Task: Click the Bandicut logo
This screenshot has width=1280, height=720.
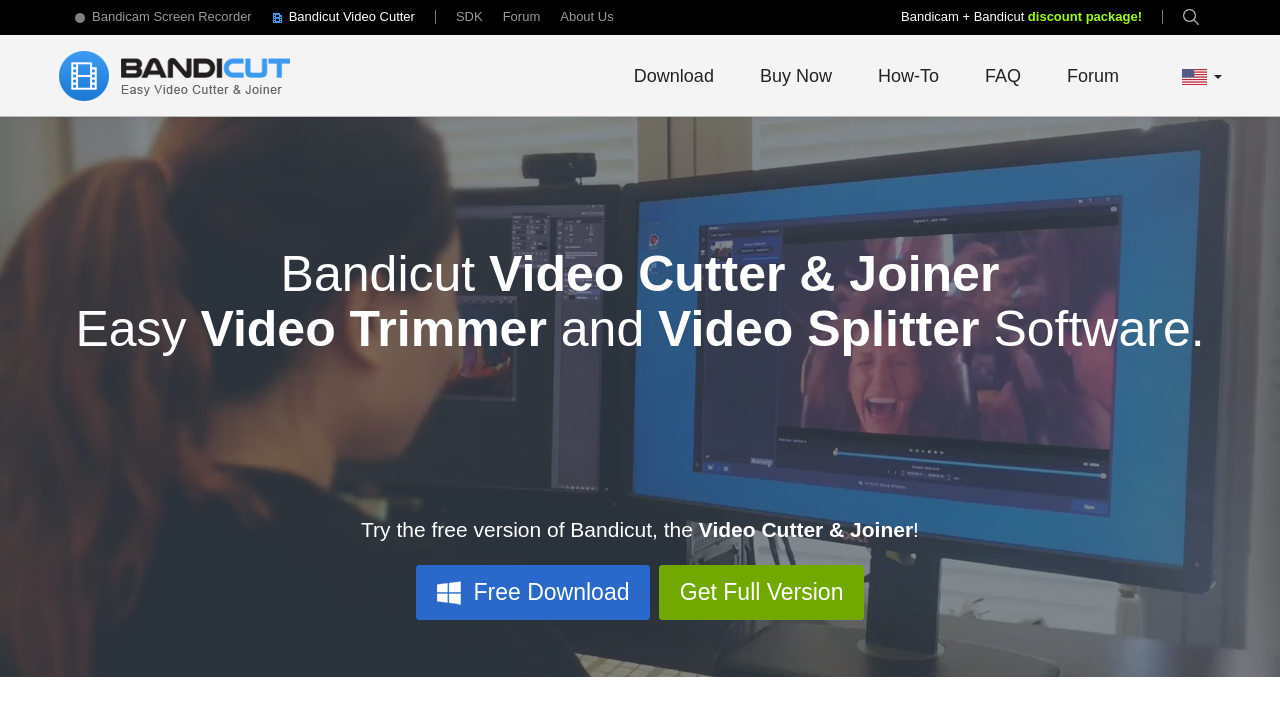Action: 174,74
